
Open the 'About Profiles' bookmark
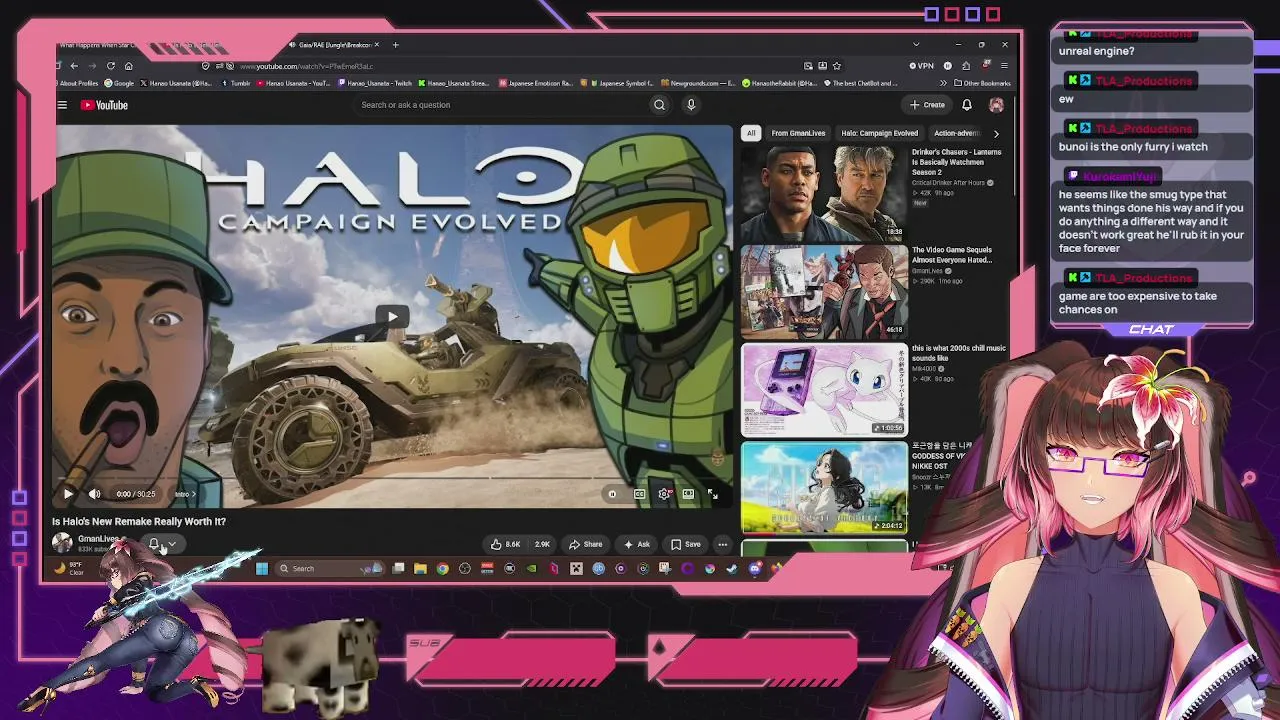click(x=76, y=84)
